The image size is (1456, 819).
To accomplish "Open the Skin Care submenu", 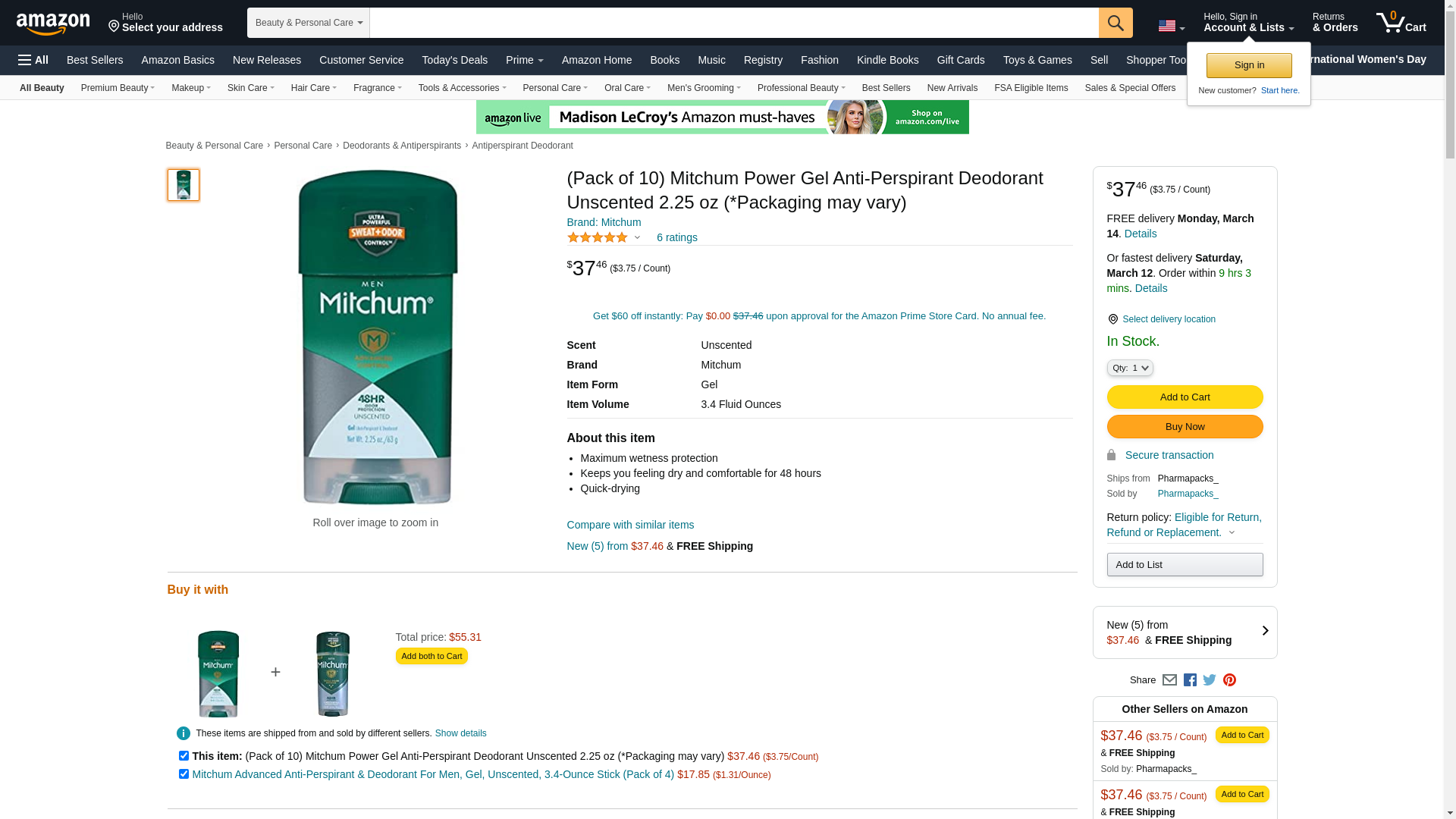I will 250,88.
